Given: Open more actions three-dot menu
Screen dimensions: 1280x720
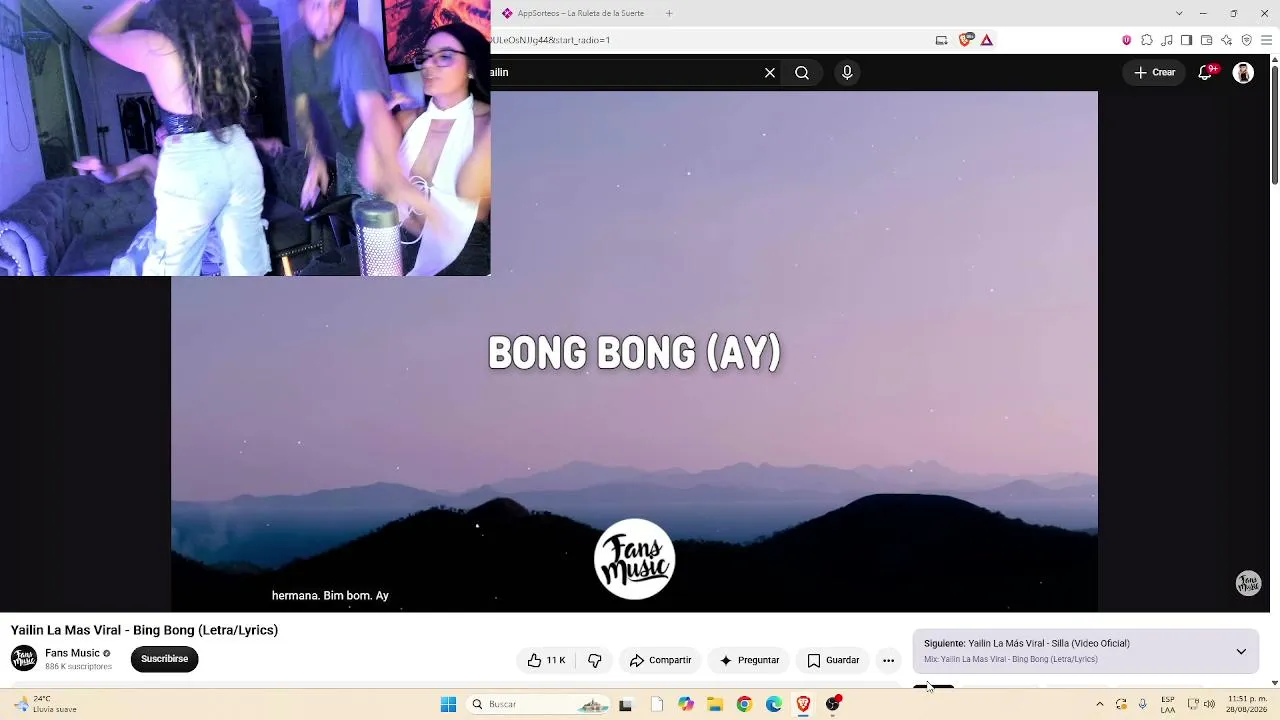Looking at the screenshot, I should point(888,660).
